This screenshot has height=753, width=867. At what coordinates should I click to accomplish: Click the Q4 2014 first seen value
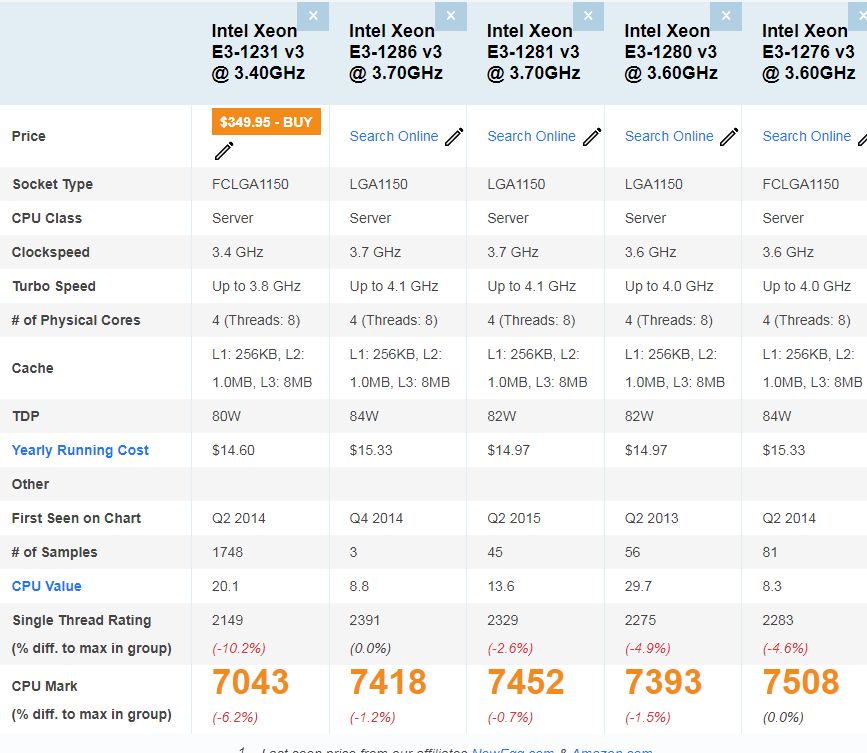(x=376, y=518)
